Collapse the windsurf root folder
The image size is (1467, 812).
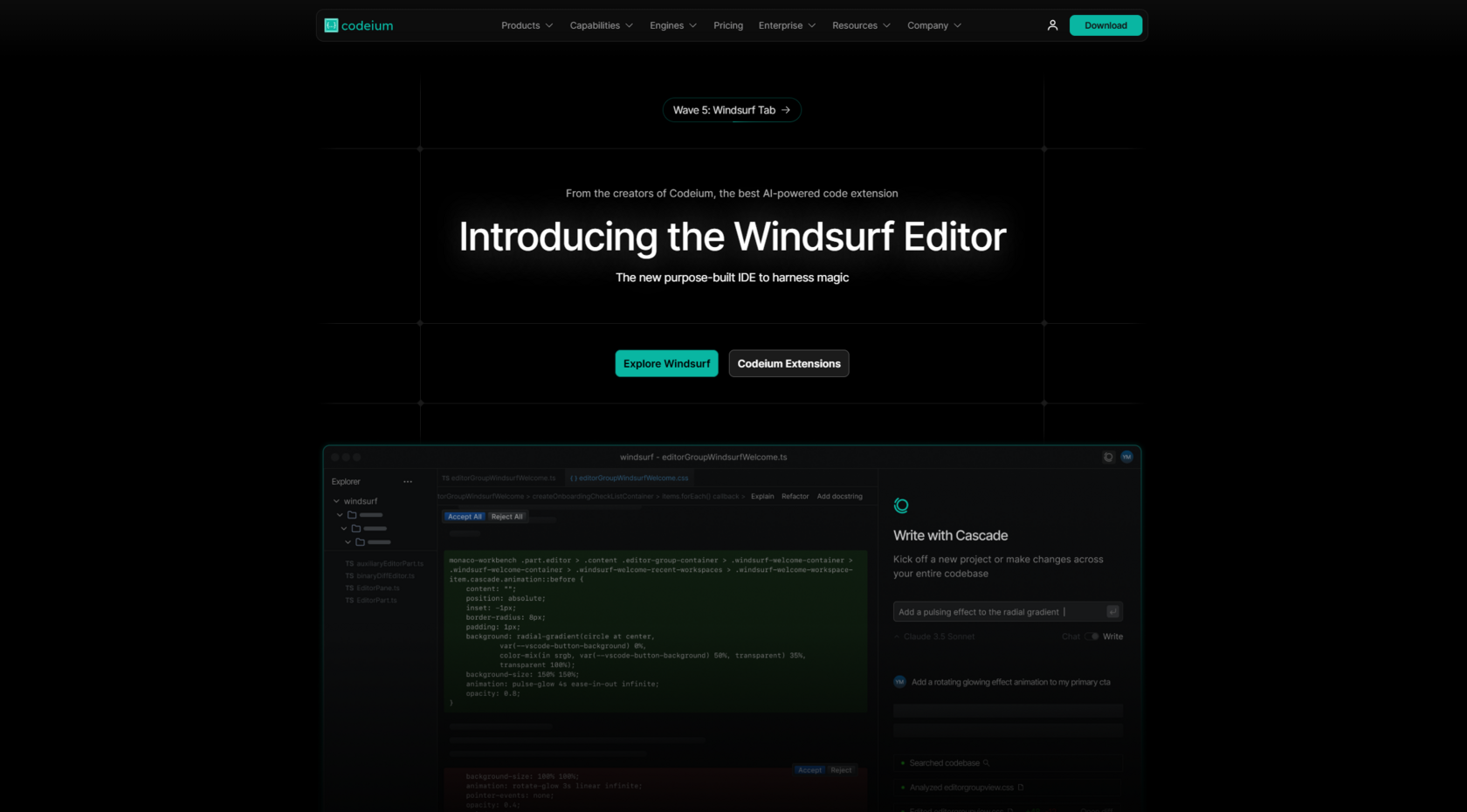[x=336, y=501]
